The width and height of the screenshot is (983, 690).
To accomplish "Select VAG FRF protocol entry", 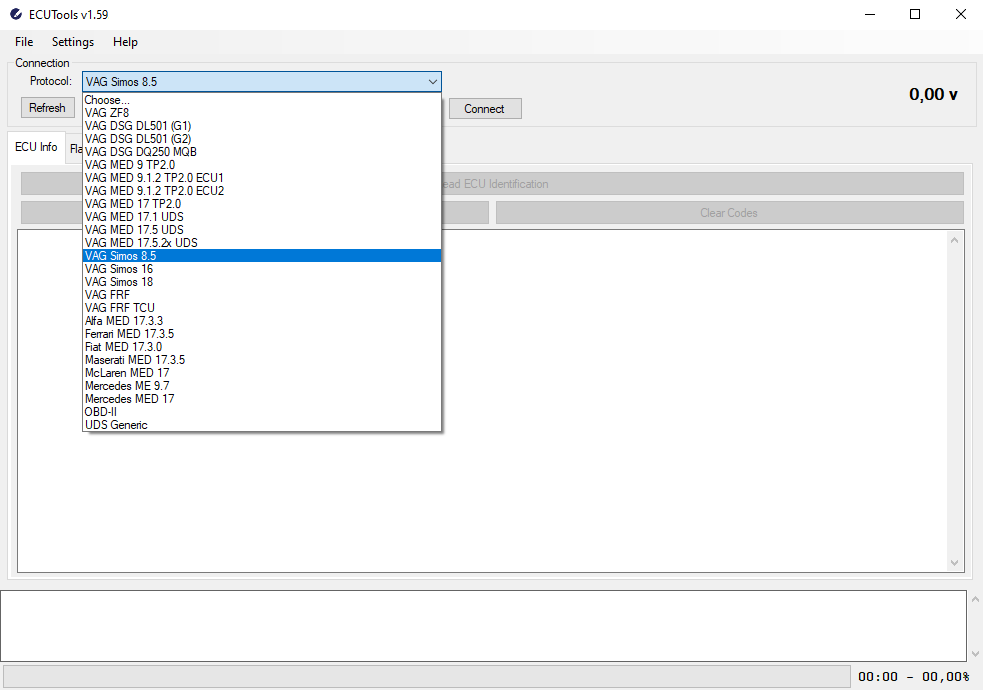I will 262,295.
